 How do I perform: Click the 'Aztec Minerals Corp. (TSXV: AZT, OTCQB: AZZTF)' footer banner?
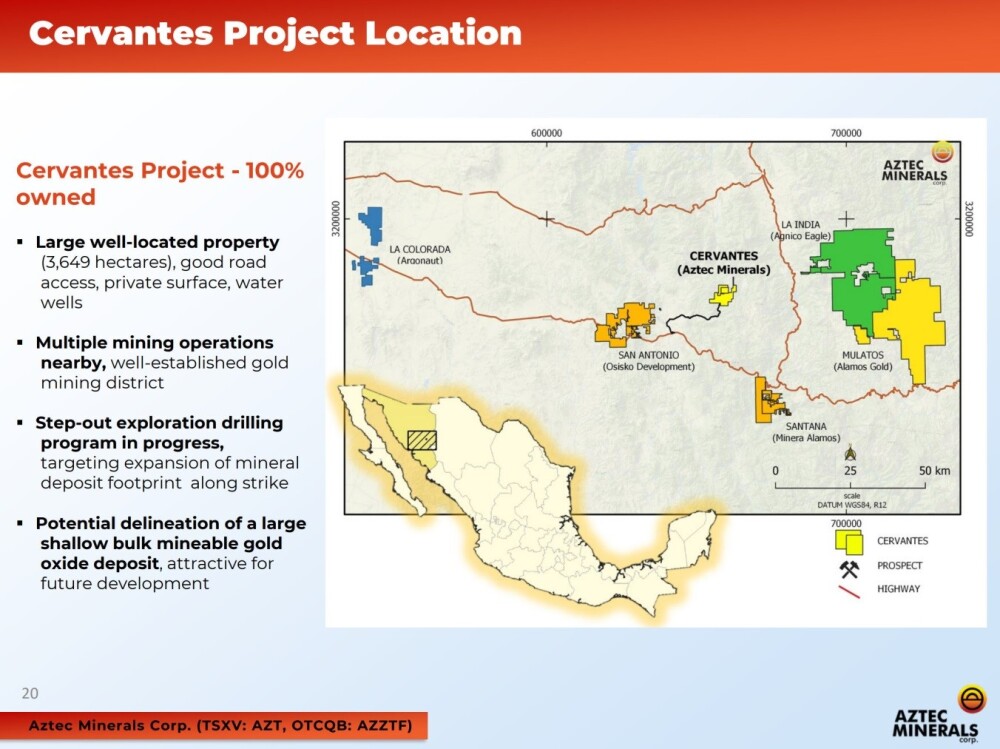214,725
